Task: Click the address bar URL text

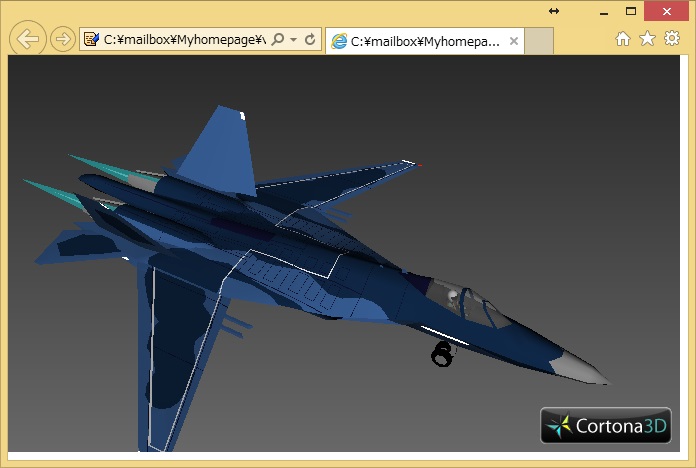Action: [184, 40]
